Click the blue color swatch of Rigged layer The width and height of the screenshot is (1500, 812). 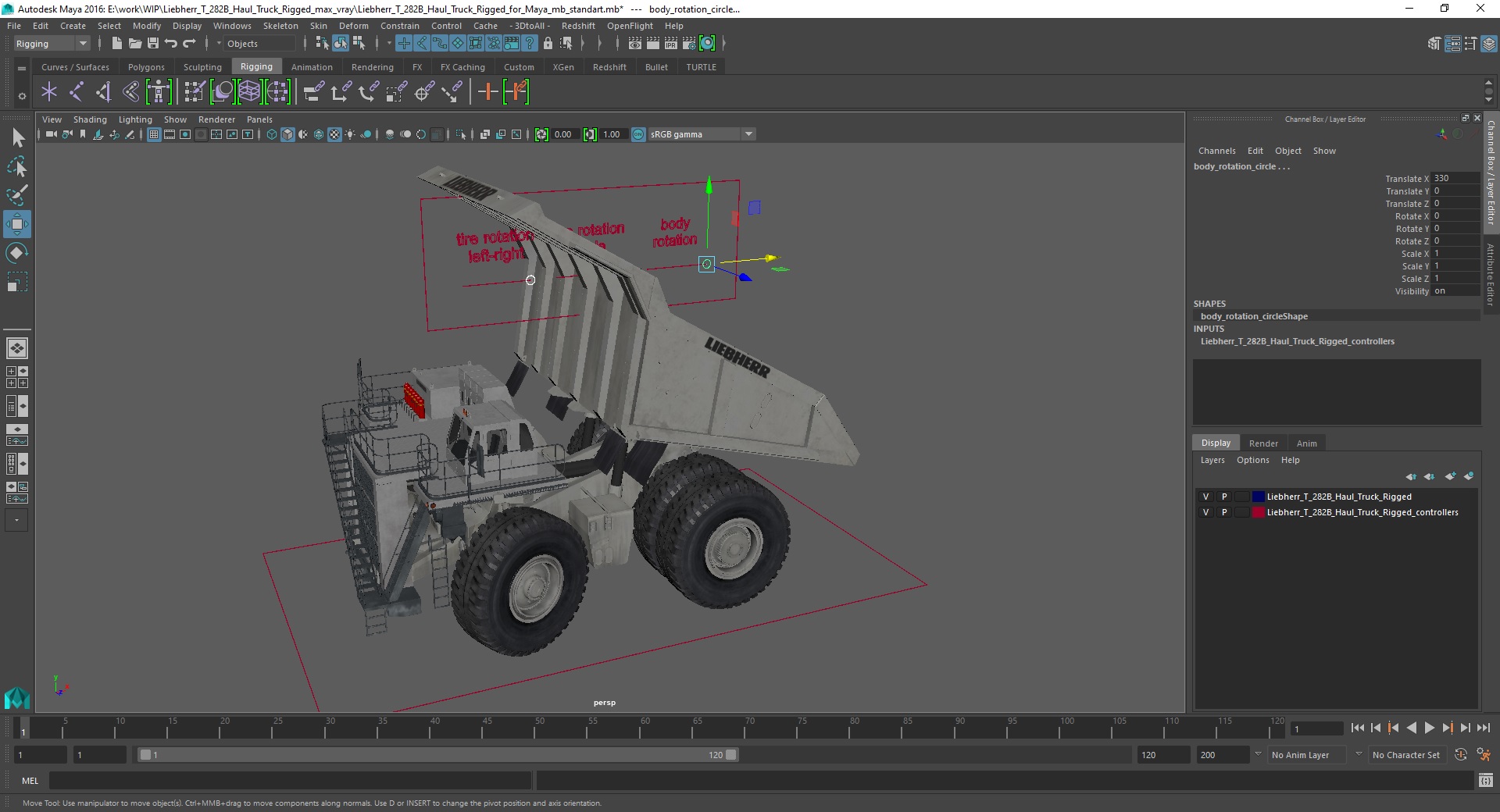click(x=1258, y=497)
